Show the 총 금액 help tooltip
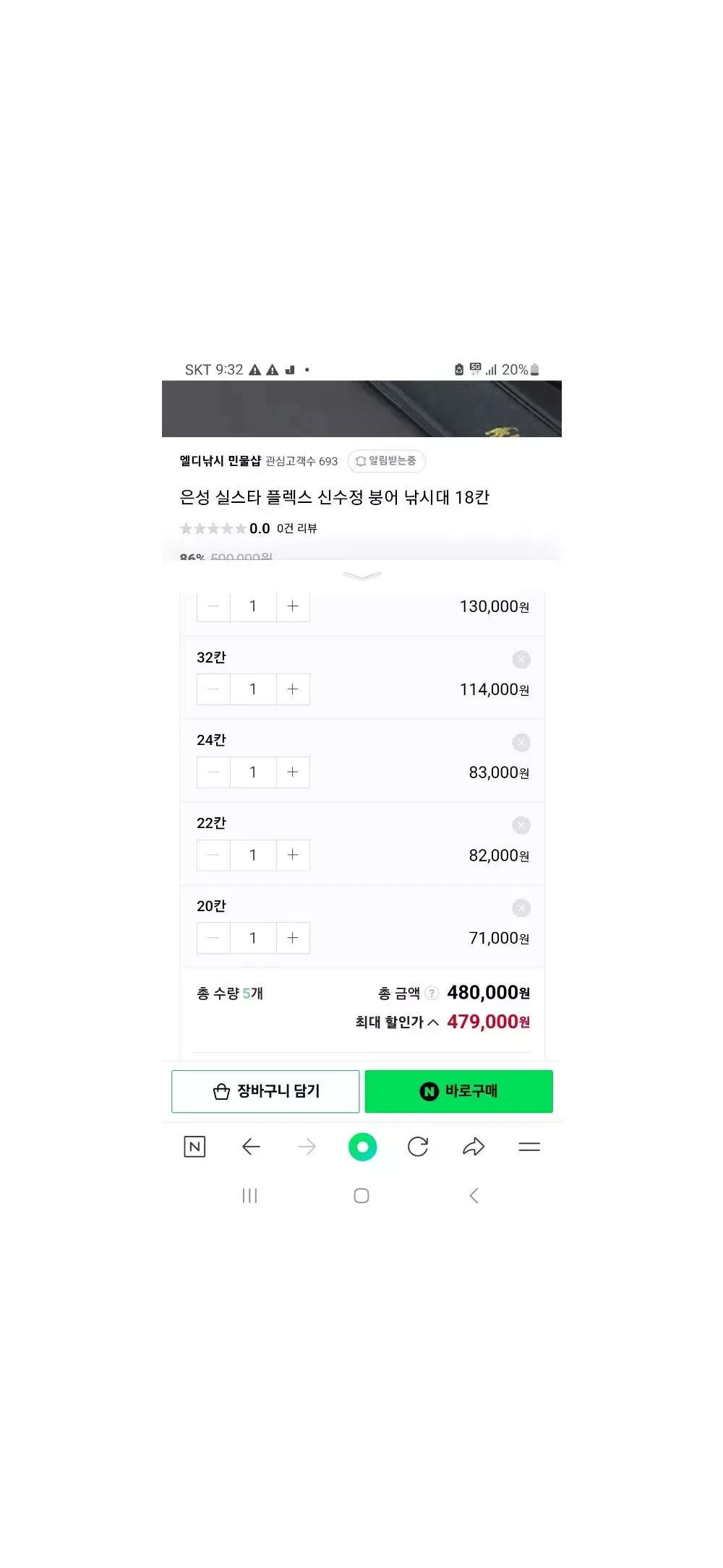Screen dimensions: 723x1568 [x=432, y=993]
